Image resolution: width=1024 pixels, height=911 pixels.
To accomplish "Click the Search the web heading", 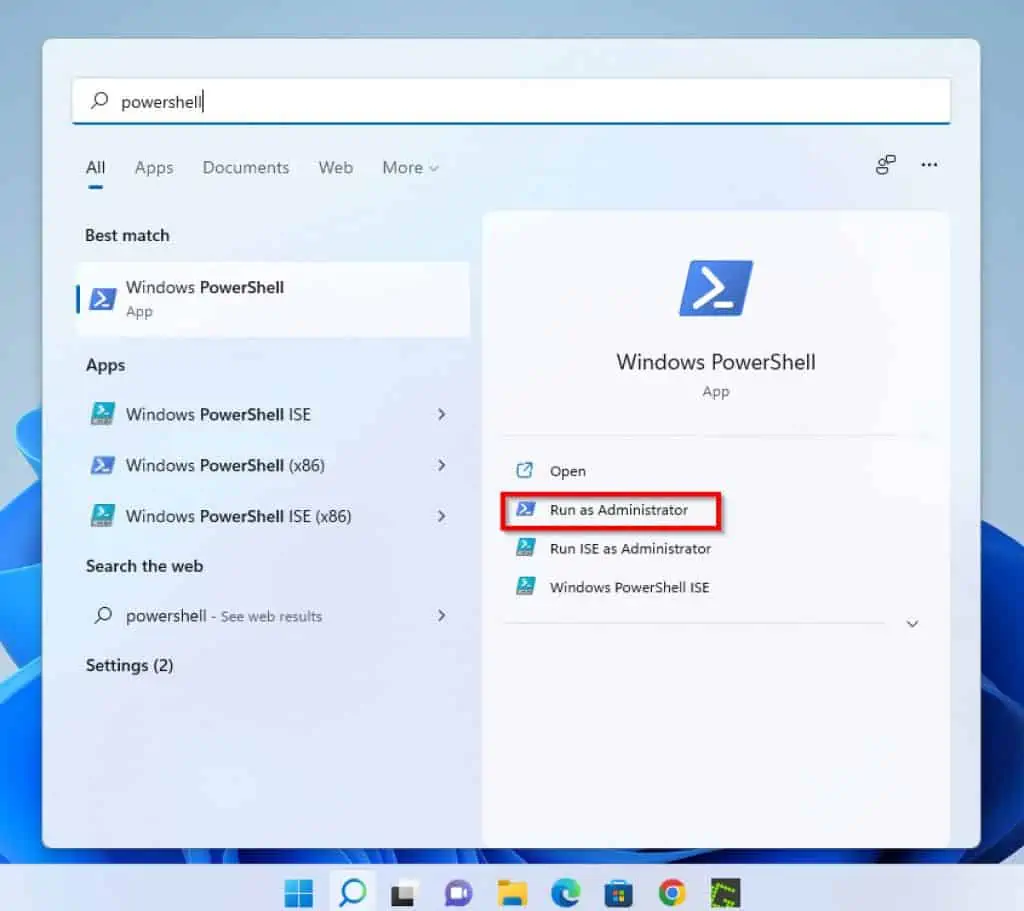I will [144, 566].
